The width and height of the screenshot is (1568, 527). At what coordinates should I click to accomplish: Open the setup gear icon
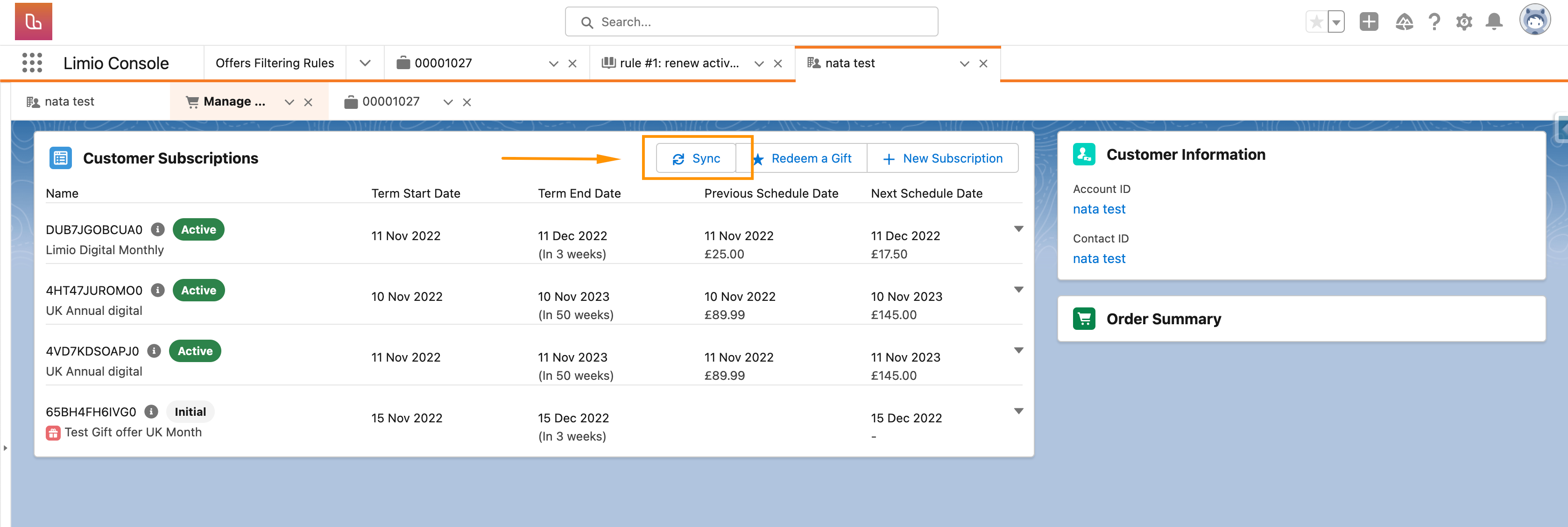coord(1464,22)
